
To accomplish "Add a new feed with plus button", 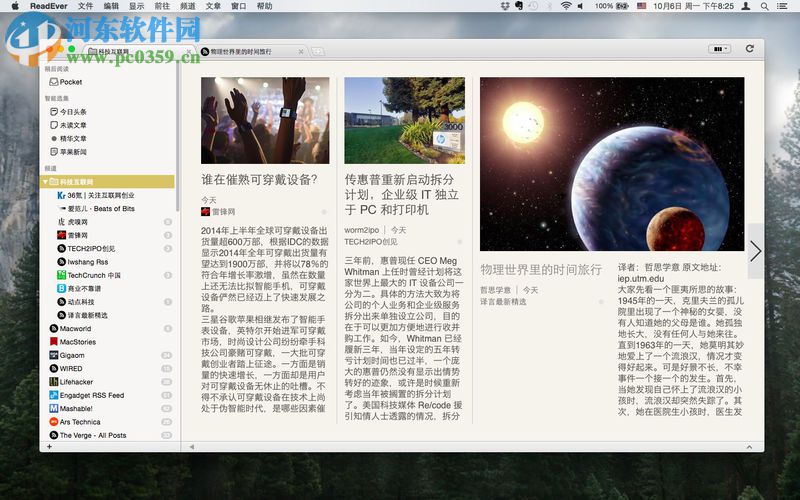I will (x=49, y=446).
